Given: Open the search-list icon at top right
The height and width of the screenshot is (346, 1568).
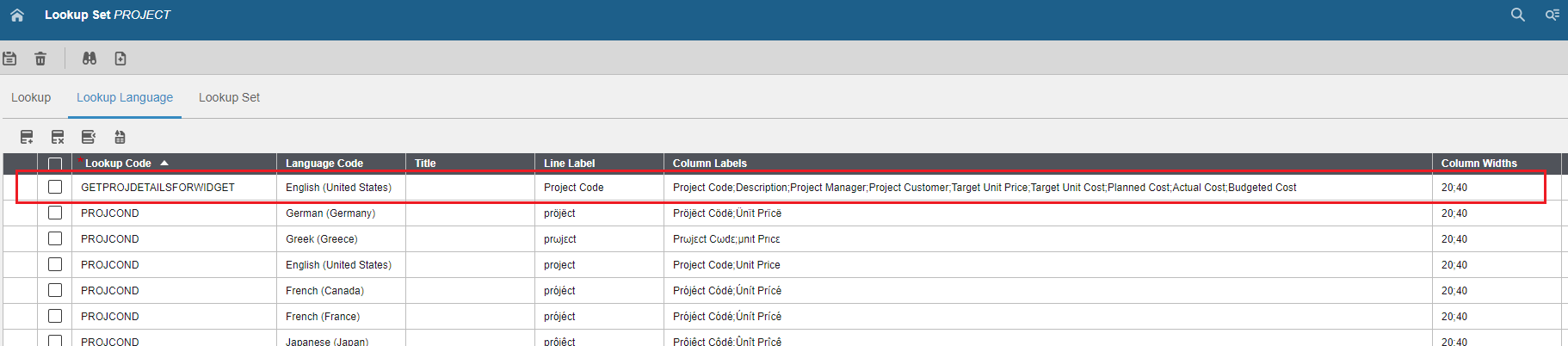Looking at the screenshot, I should coord(1552,15).
